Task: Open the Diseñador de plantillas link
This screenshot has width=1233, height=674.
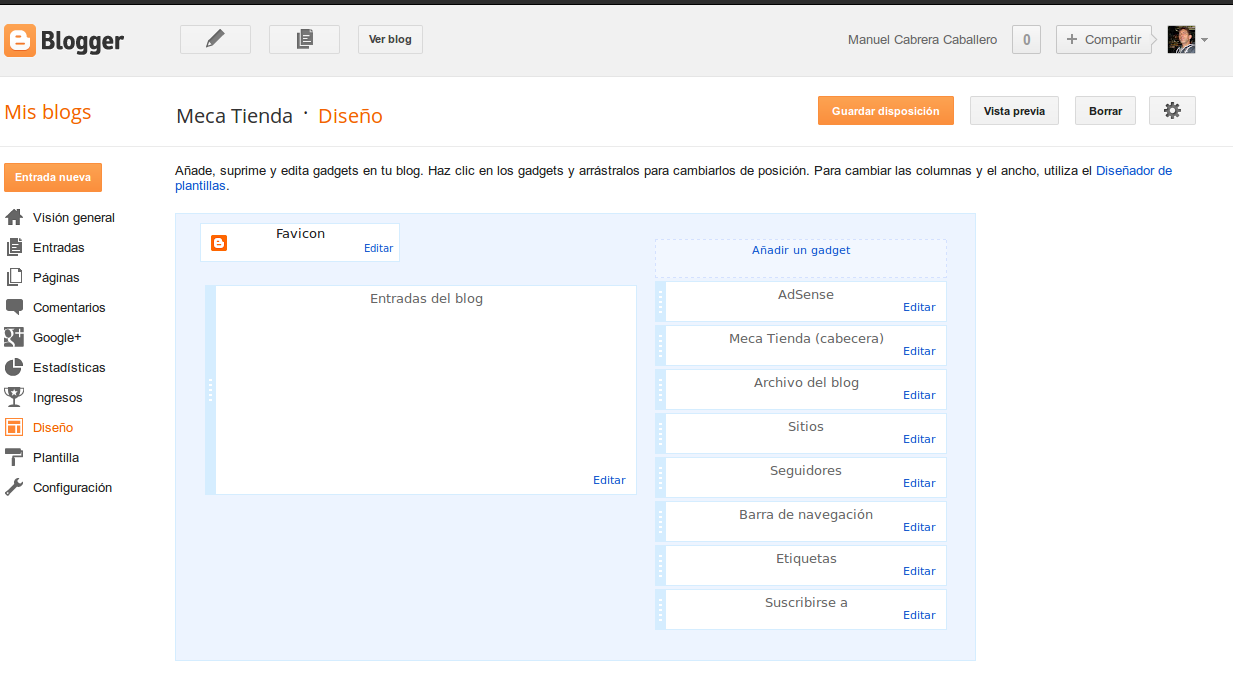Action: [1133, 170]
